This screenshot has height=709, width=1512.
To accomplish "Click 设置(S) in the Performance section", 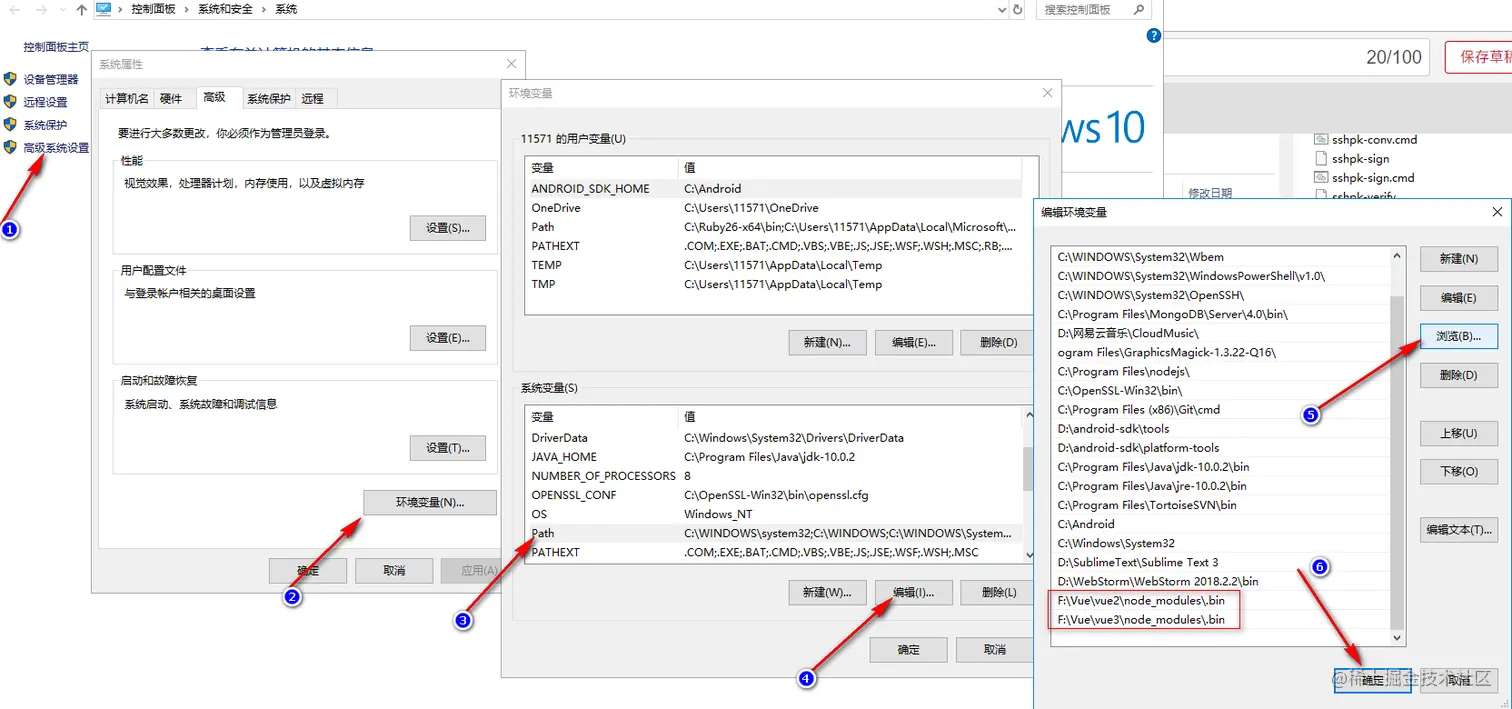I will [x=447, y=227].
